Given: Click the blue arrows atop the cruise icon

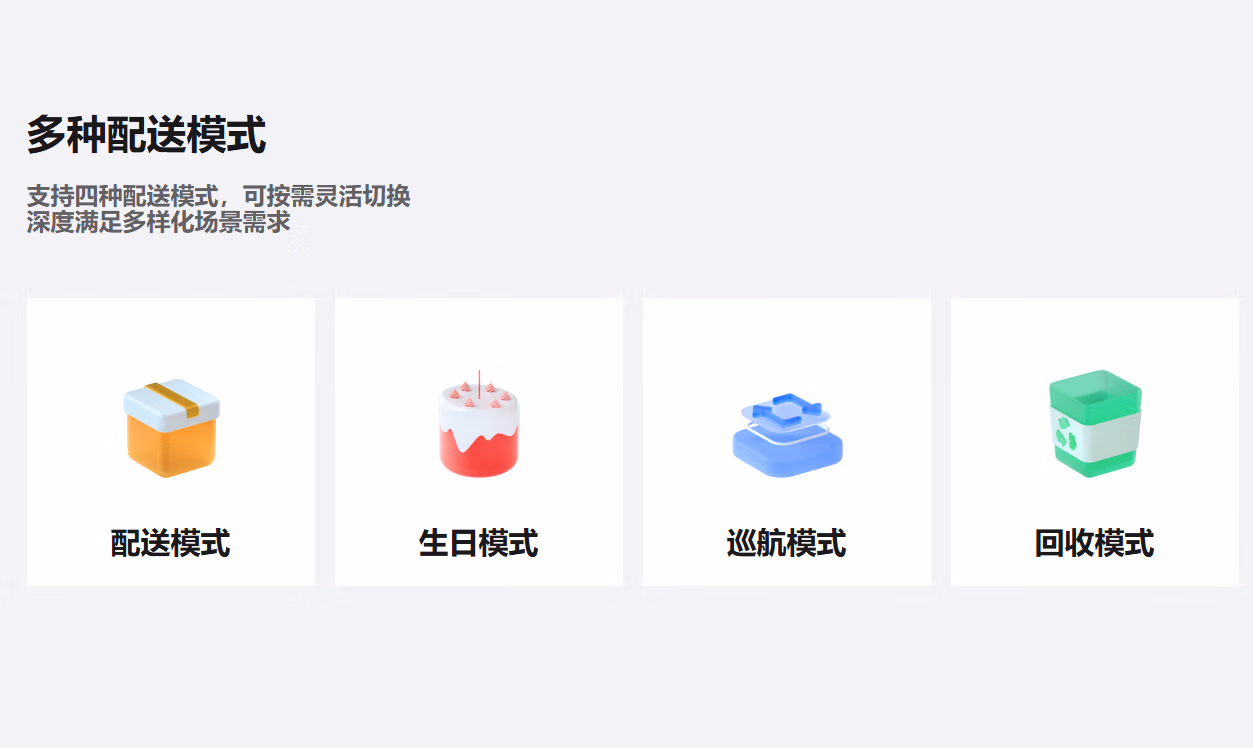Looking at the screenshot, I should (787, 408).
